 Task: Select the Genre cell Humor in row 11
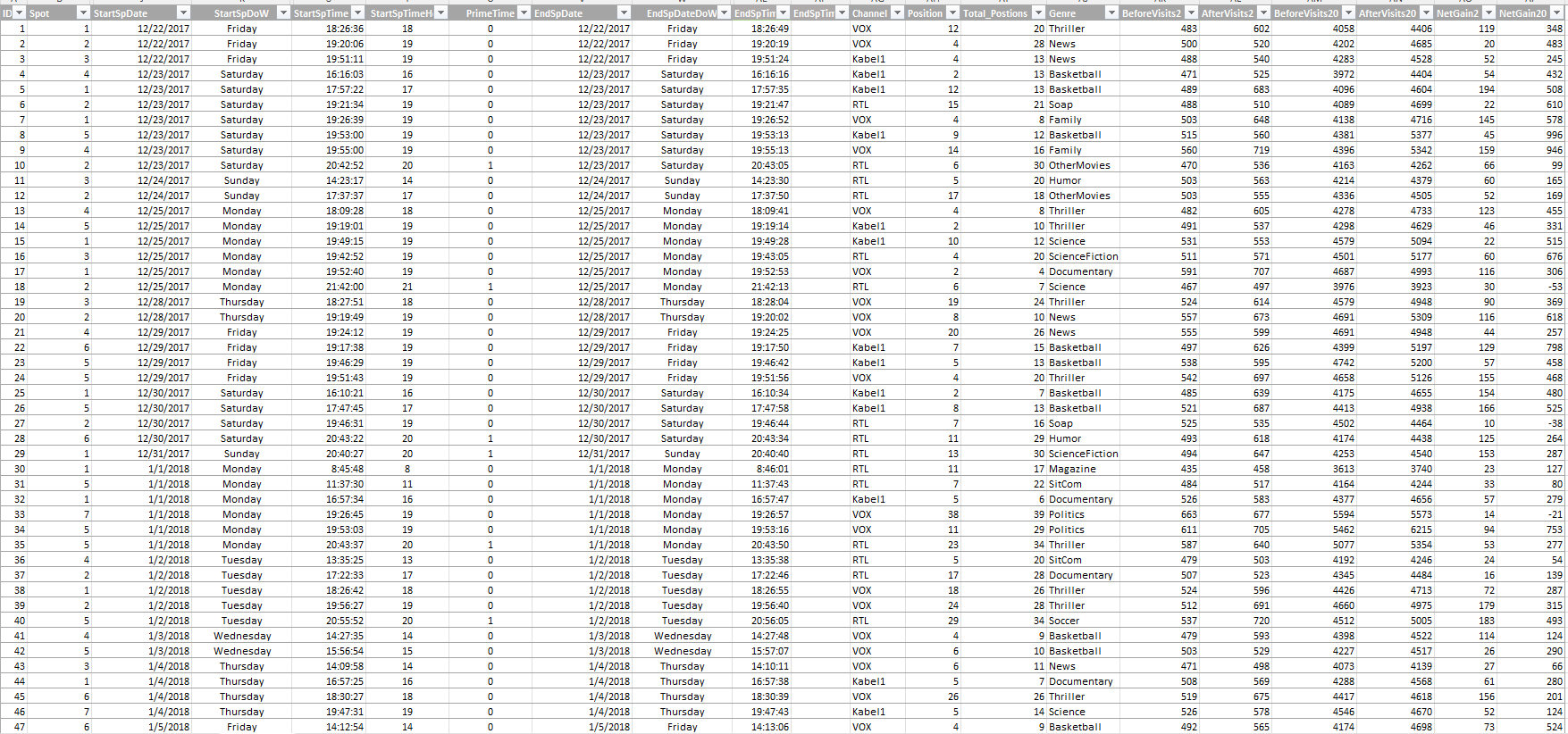click(x=1083, y=180)
